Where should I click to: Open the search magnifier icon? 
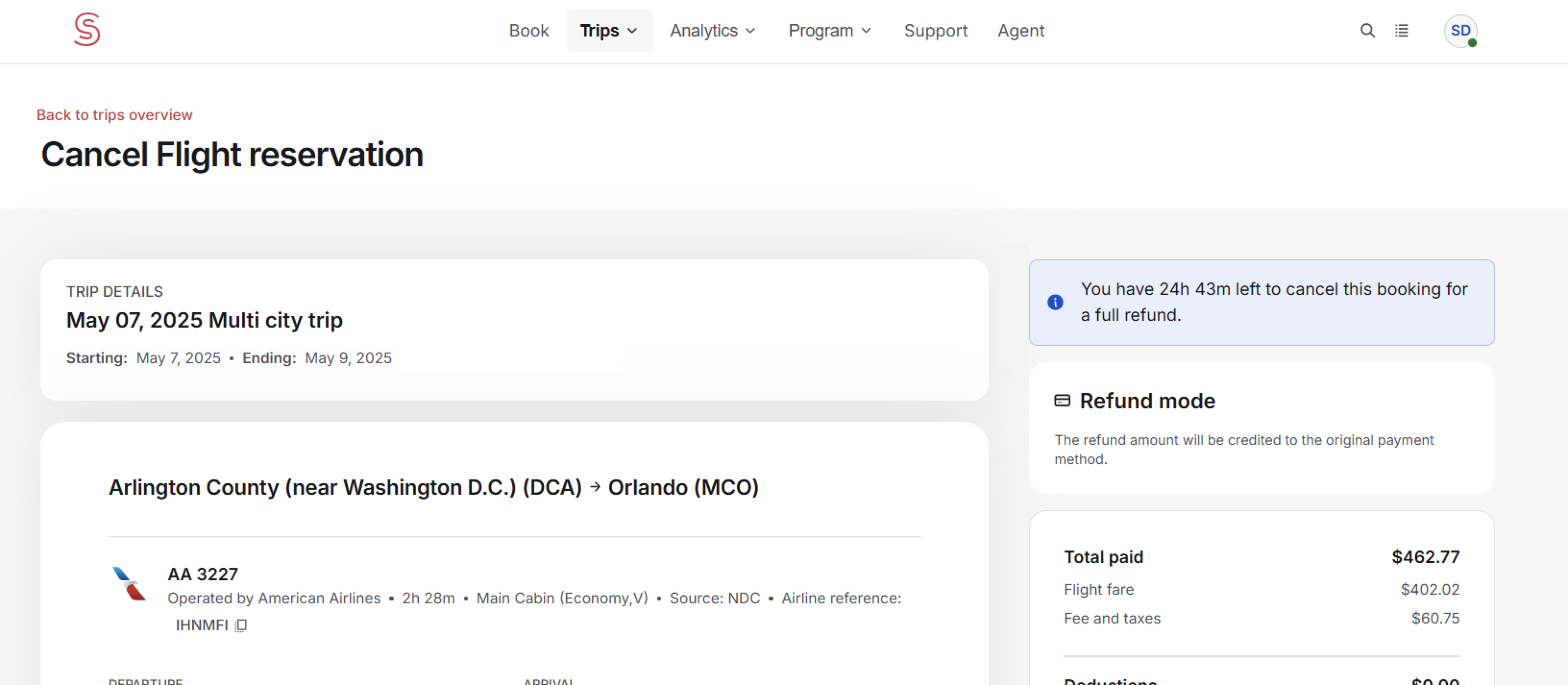(1367, 30)
